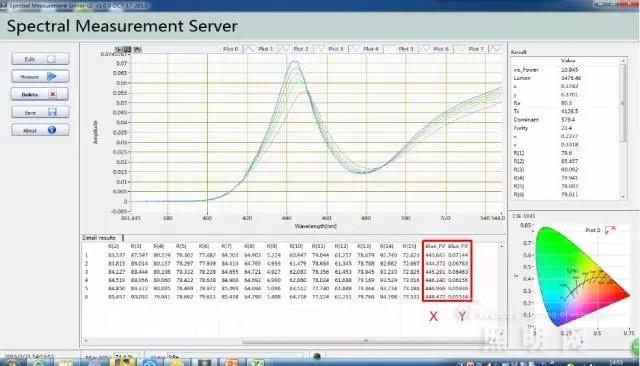Open the CIE 1931 Plot 0 legend icon
Screen dimensions: 640x366
point(611,230)
